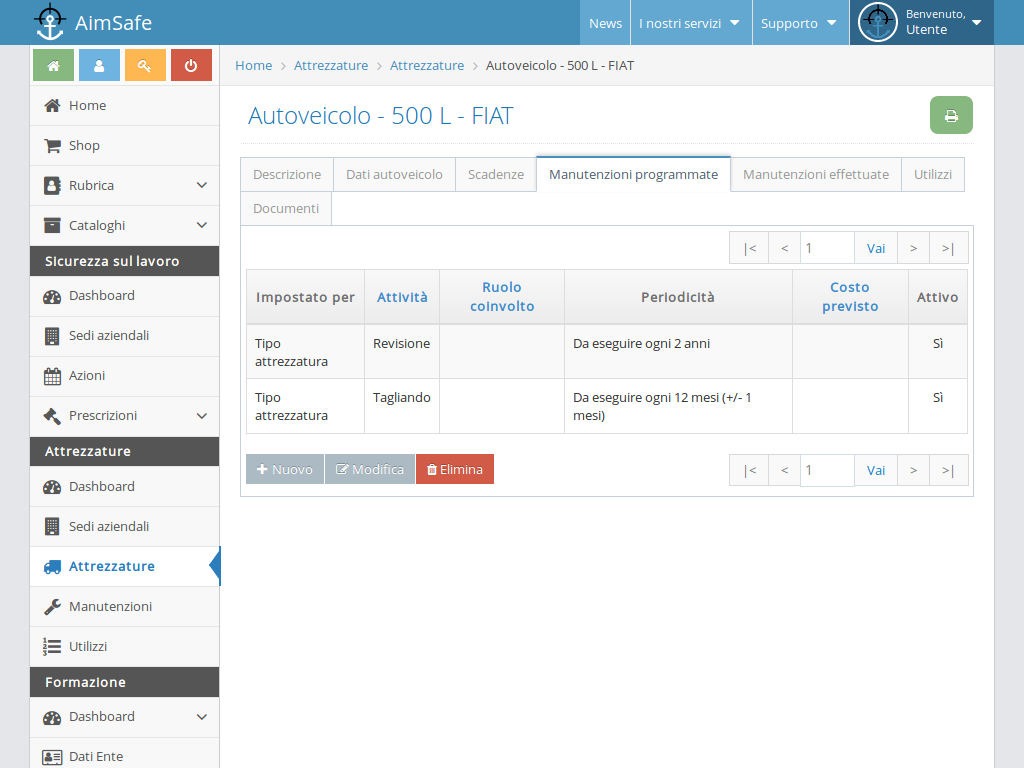
Task: Click the Utilizzi numbered list icon
Action: pyautogui.click(x=52, y=647)
